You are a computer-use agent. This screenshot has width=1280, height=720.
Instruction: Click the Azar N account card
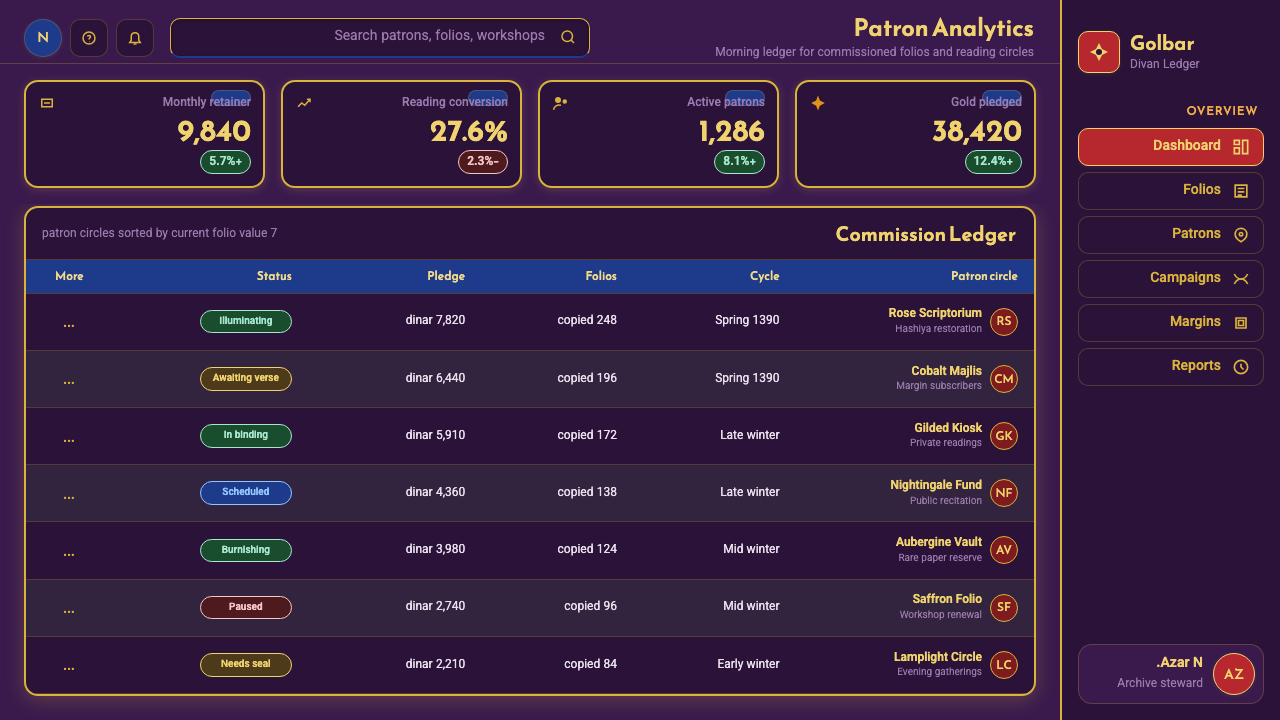point(1171,674)
